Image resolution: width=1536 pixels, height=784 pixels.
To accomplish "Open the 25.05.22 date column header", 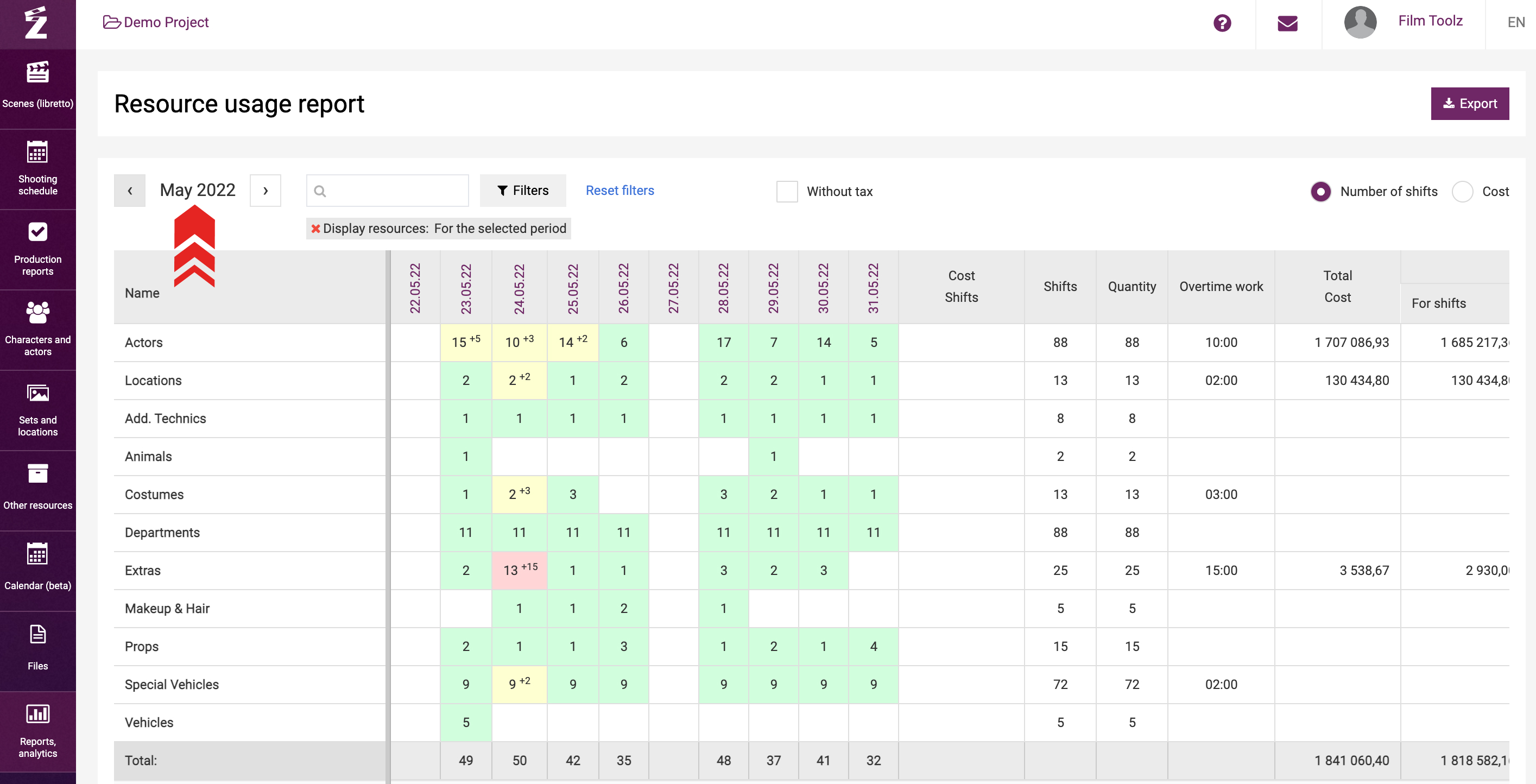I will [x=572, y=288].
